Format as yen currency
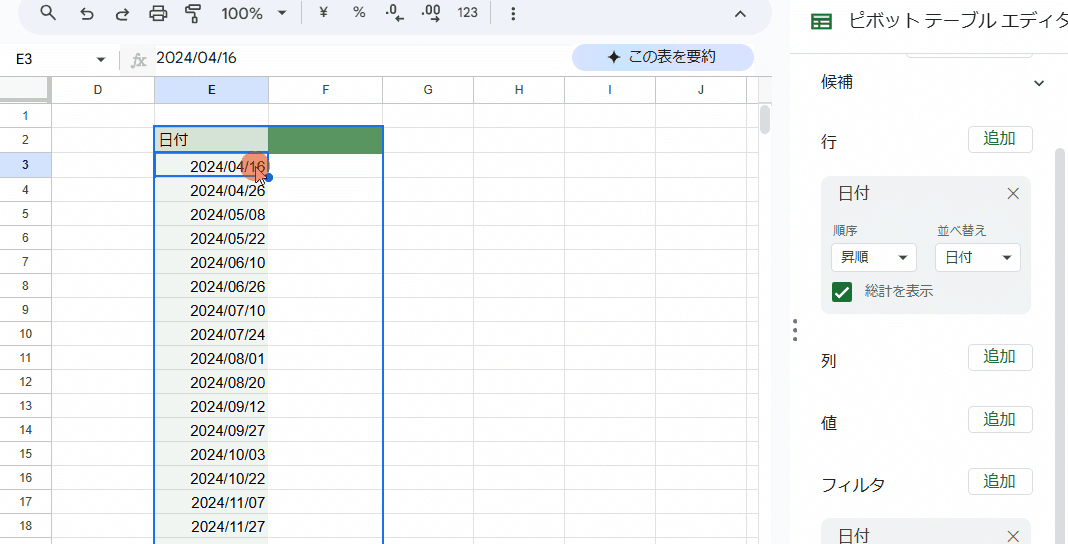This screenshot has width=1068, height=544. click(x=324, y=13)
